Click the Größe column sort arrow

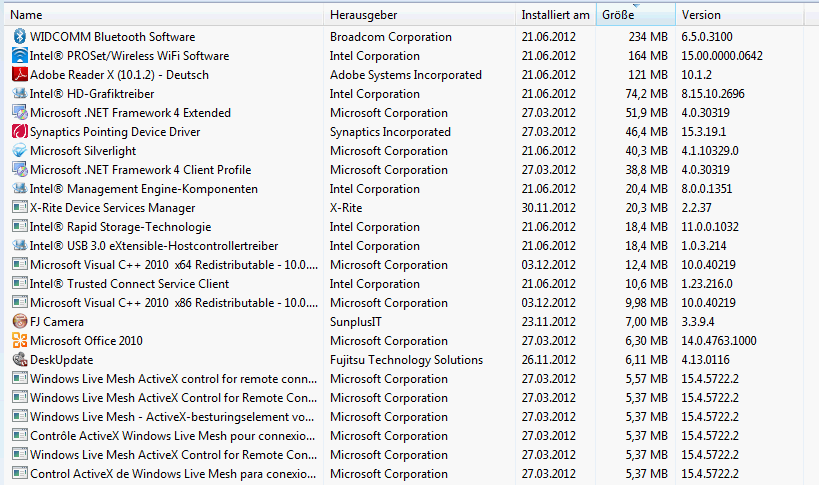(x=636, y=7)
